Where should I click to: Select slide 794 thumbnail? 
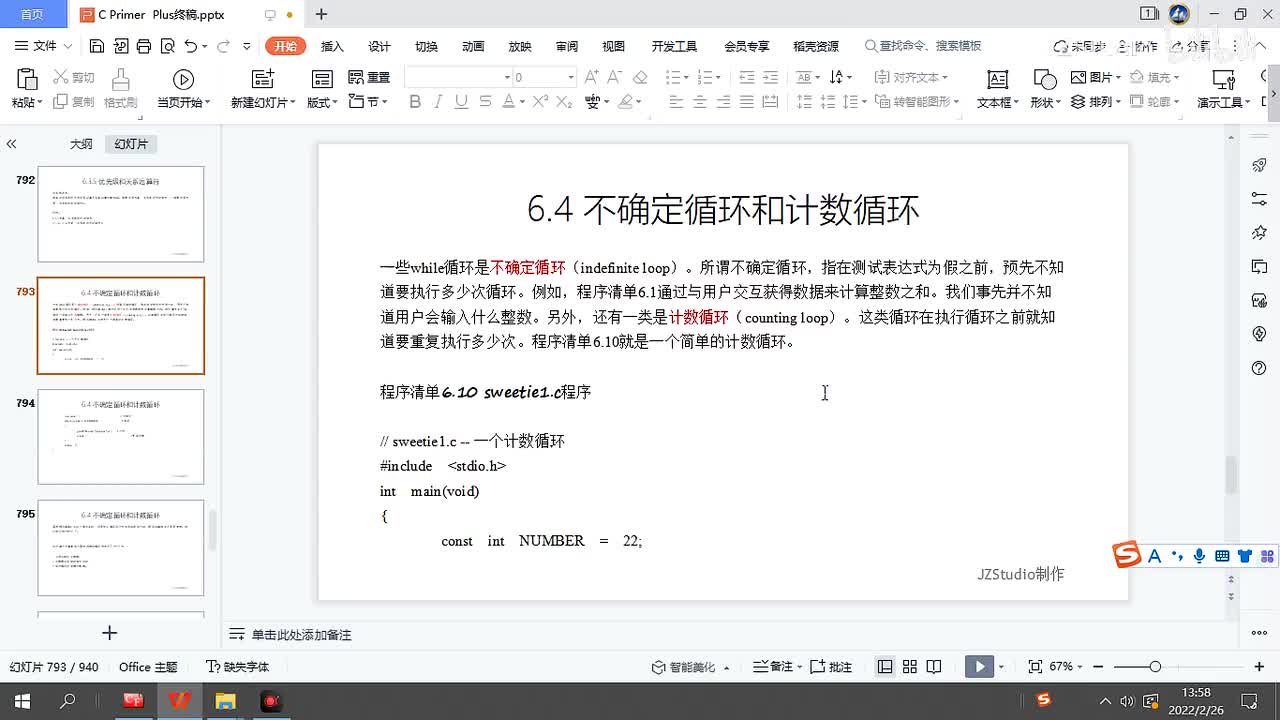pos(120,437)
